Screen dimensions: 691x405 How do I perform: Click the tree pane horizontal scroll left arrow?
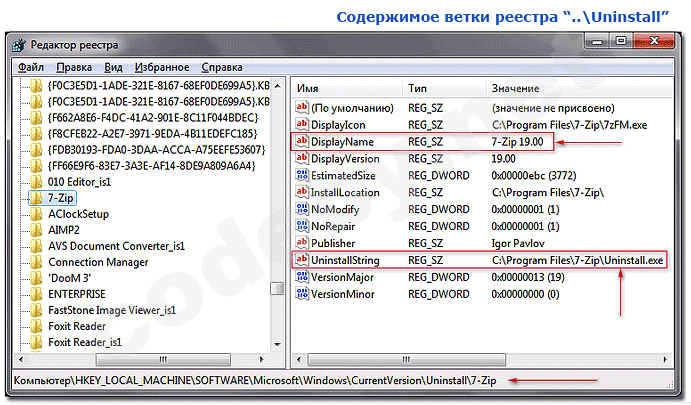(21, 359)
